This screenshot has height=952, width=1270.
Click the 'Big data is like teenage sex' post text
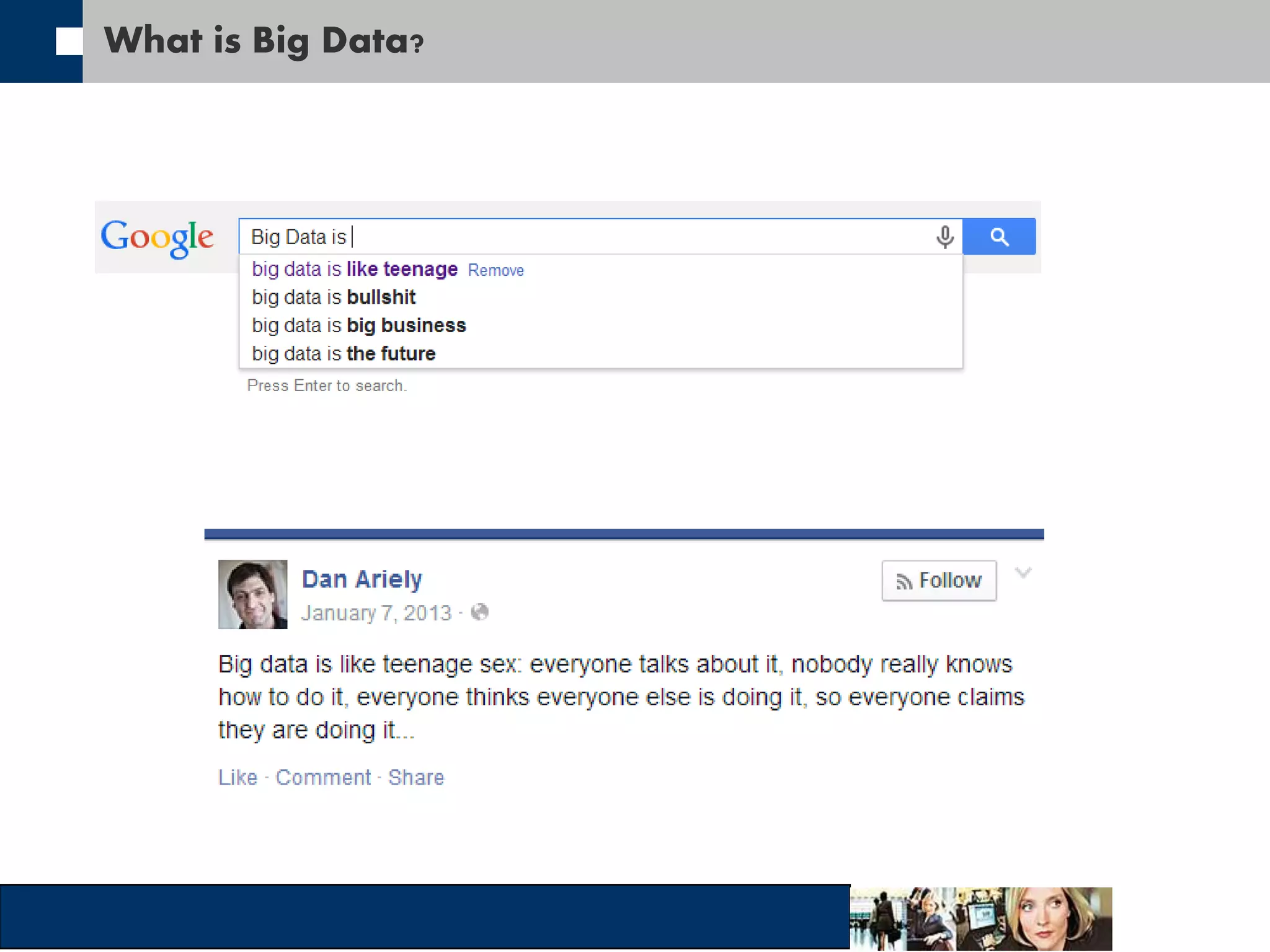coord(621,697)
